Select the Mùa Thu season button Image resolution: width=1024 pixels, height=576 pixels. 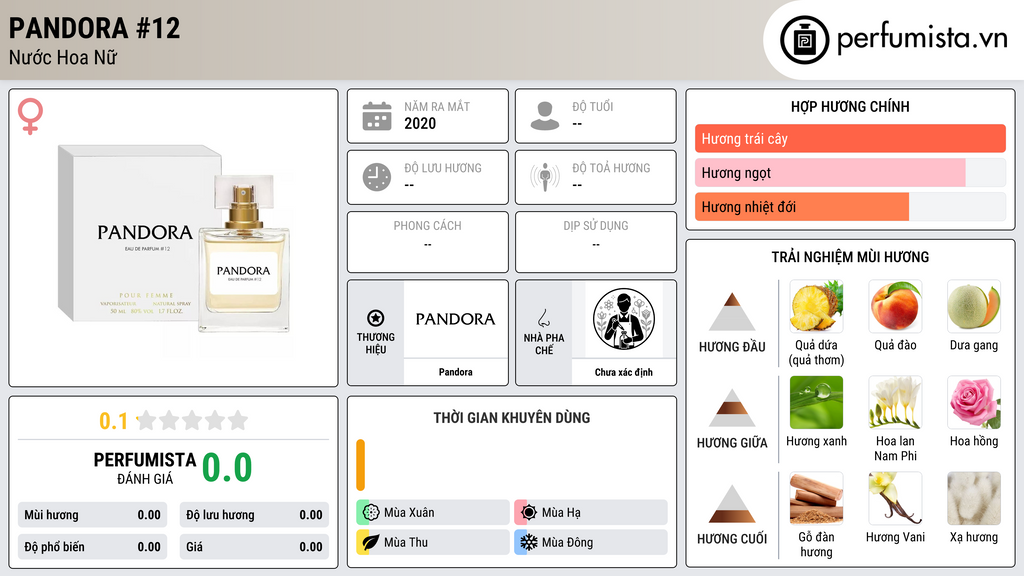click(433, 543)
